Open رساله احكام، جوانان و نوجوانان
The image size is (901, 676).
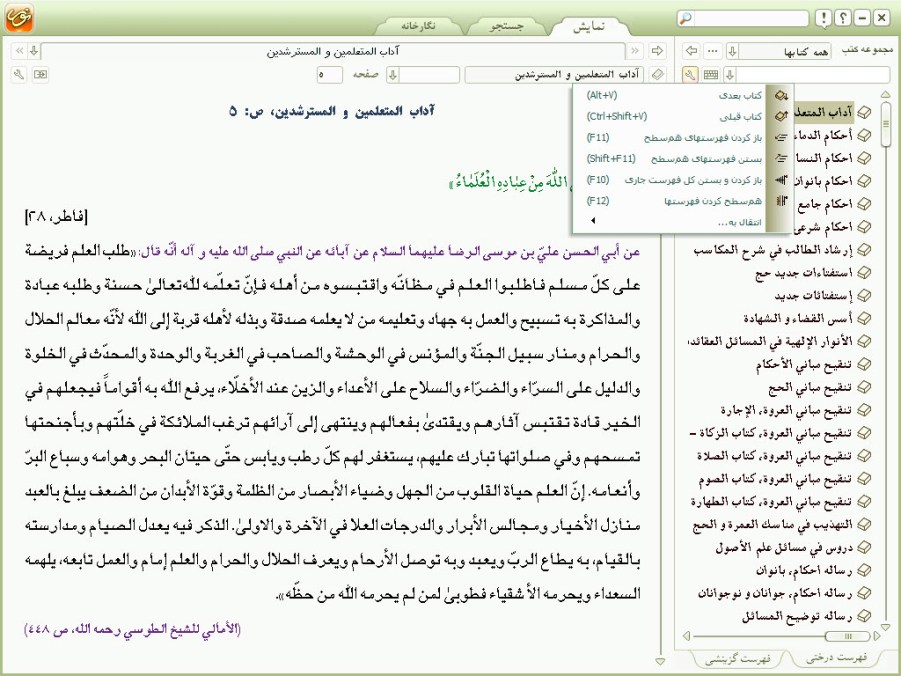[x=776, y=594]
